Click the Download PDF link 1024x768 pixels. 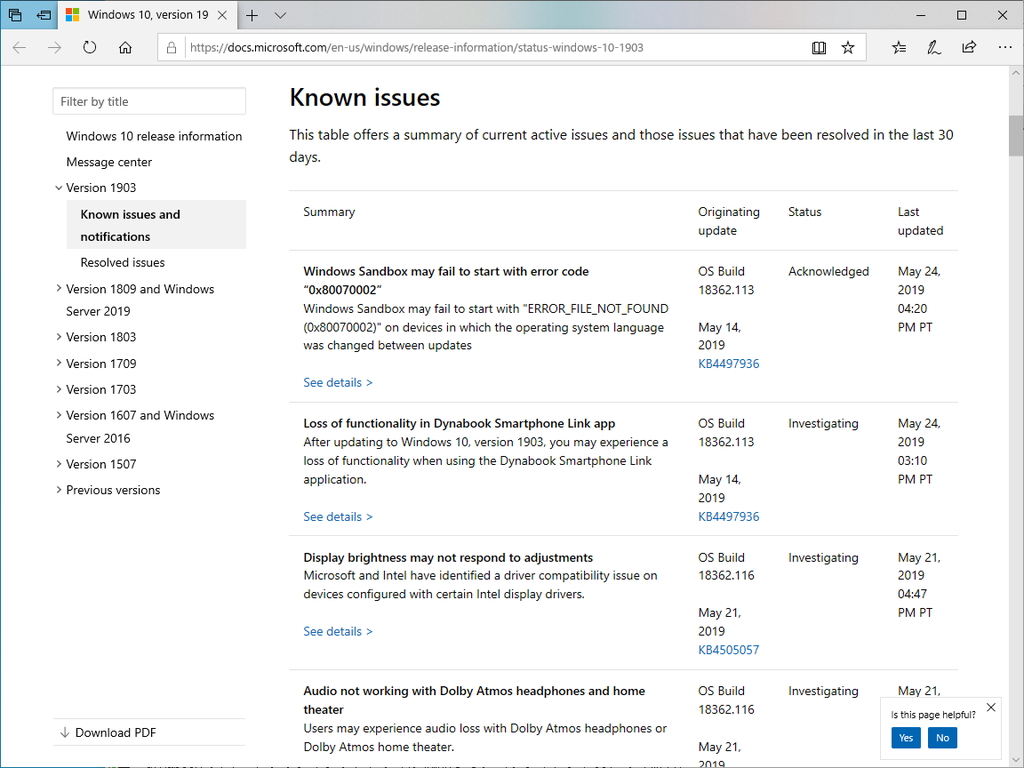click(x=115, y=732)
